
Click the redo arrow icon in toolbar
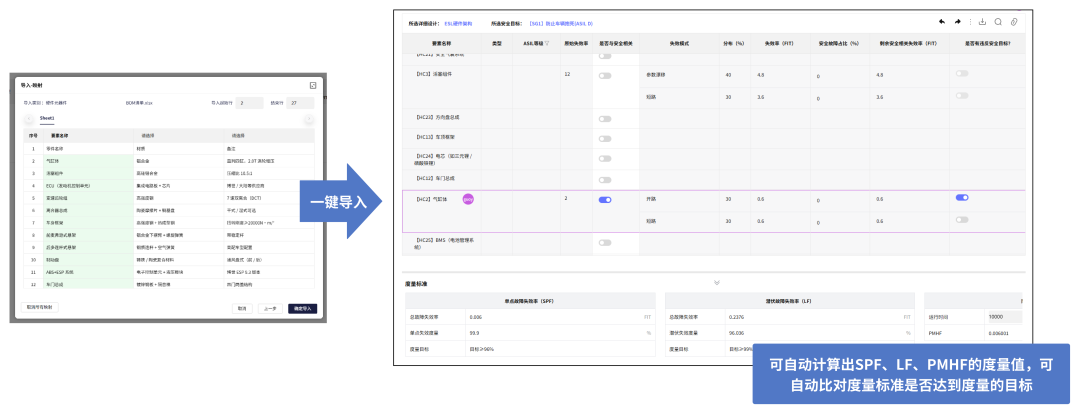click(x=957, y=22)
